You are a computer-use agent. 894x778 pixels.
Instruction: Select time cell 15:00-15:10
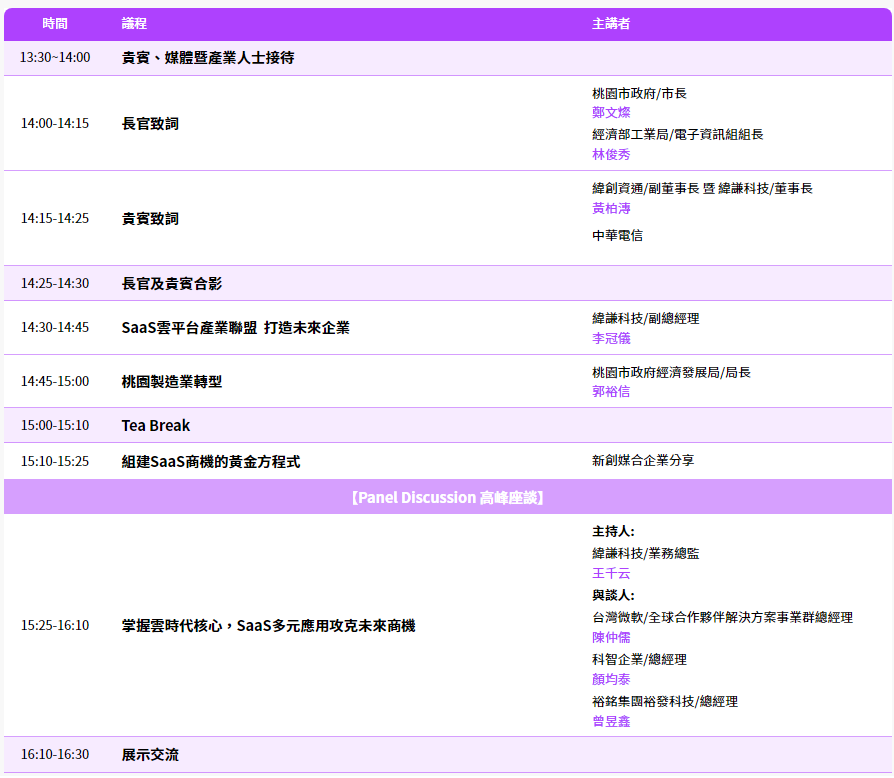click(x=55, y=425)
